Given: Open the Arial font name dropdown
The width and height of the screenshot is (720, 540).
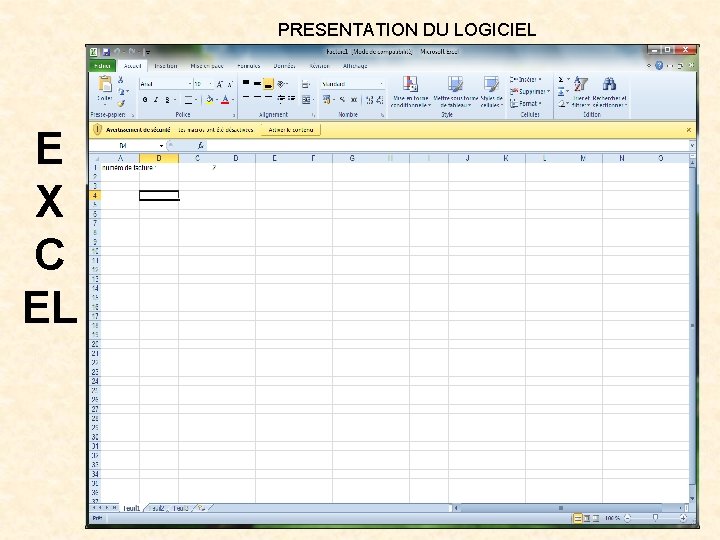Looking at the screenshot, I should click(x=190, y=84).
